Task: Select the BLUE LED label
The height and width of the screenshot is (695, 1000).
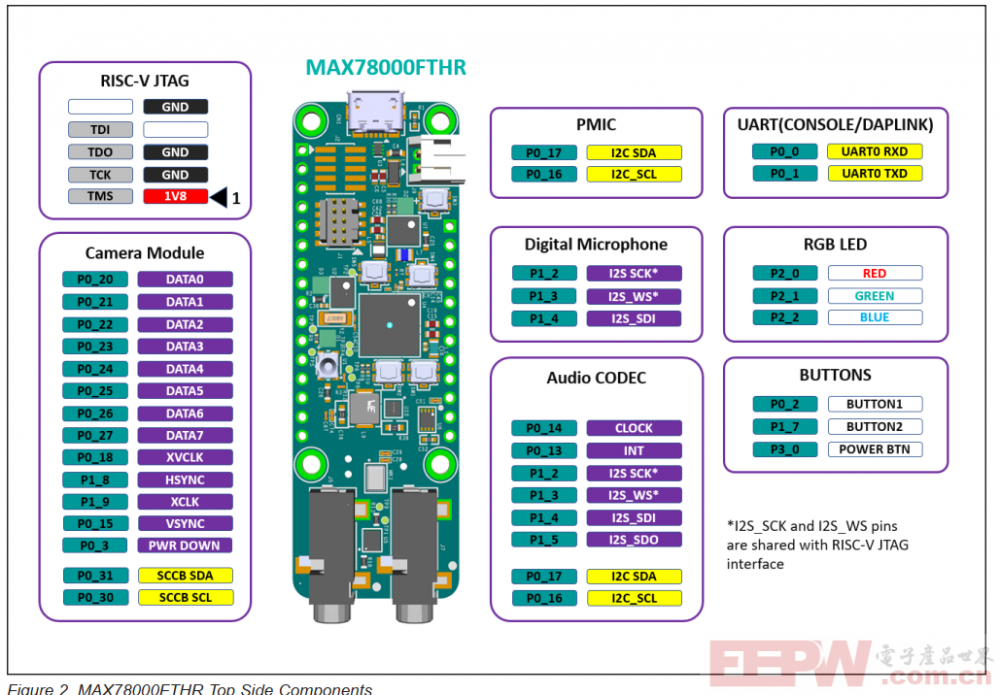Action: tap(874, 318)
